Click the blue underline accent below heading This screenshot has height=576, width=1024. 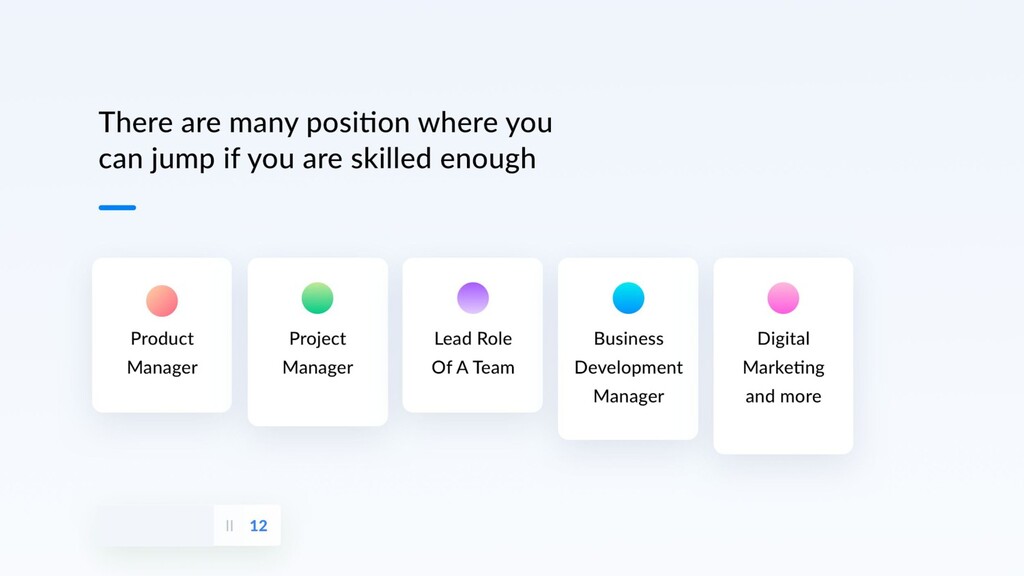click(118, 208)
